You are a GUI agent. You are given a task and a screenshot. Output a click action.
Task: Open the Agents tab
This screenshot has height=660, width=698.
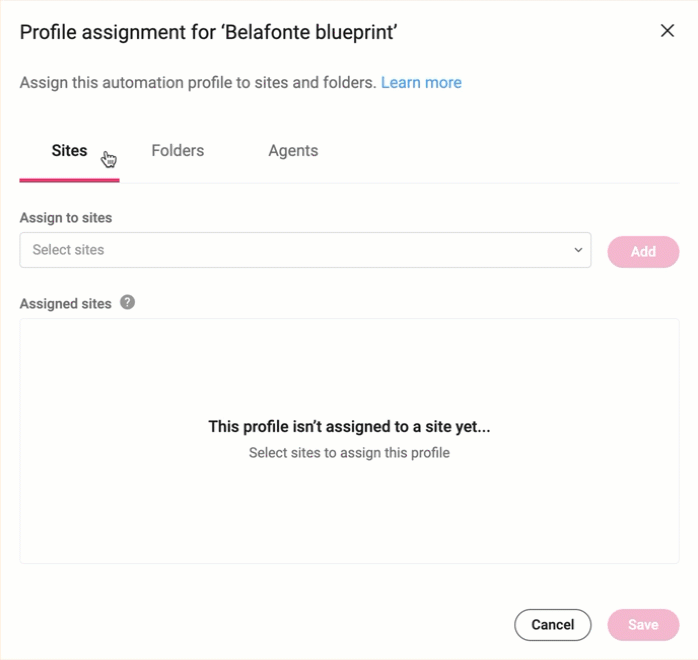293,151
